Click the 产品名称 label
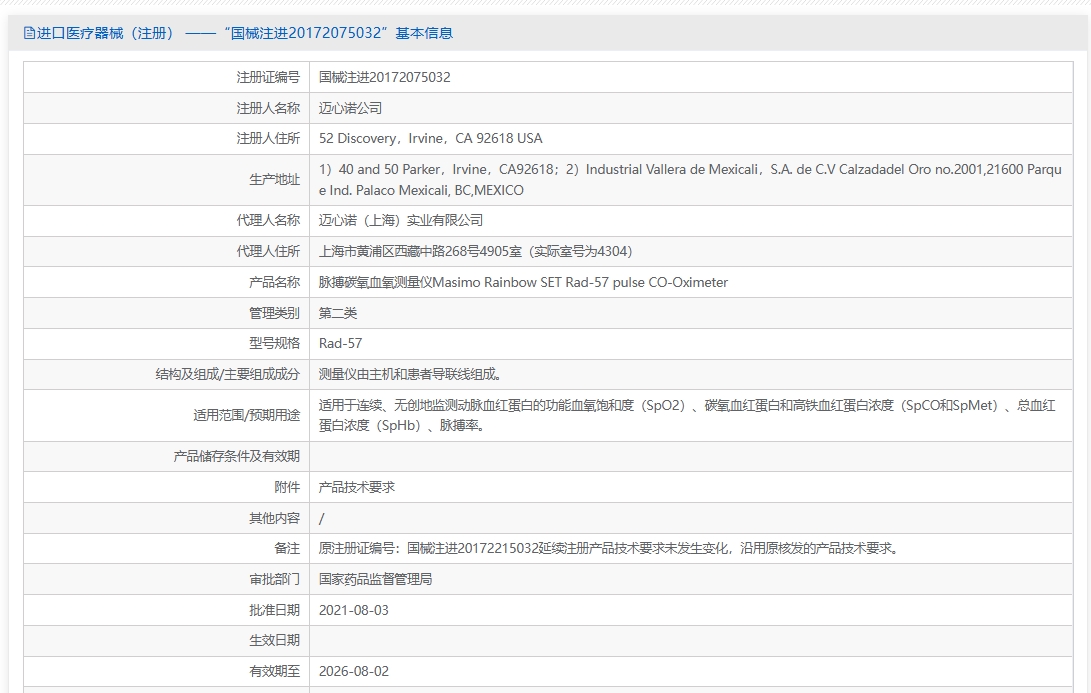This screenshot has height=693, width=1091. 274,282
